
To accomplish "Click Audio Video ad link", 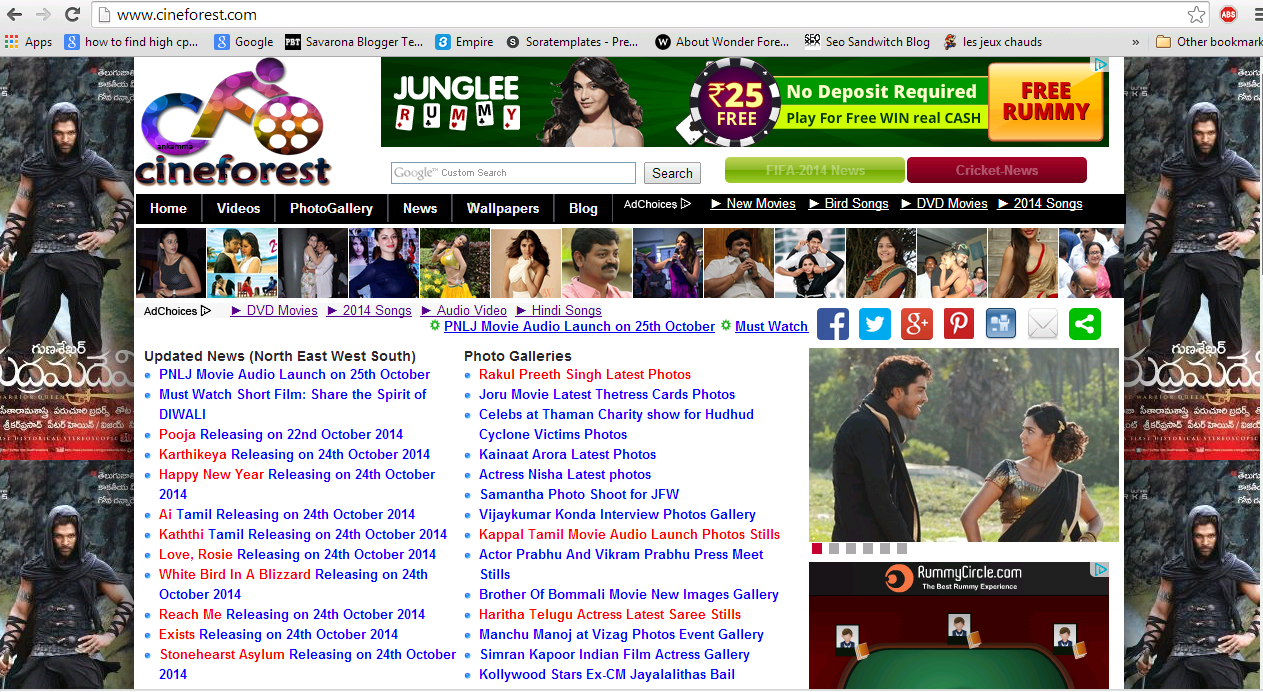I will pos(464,310).
